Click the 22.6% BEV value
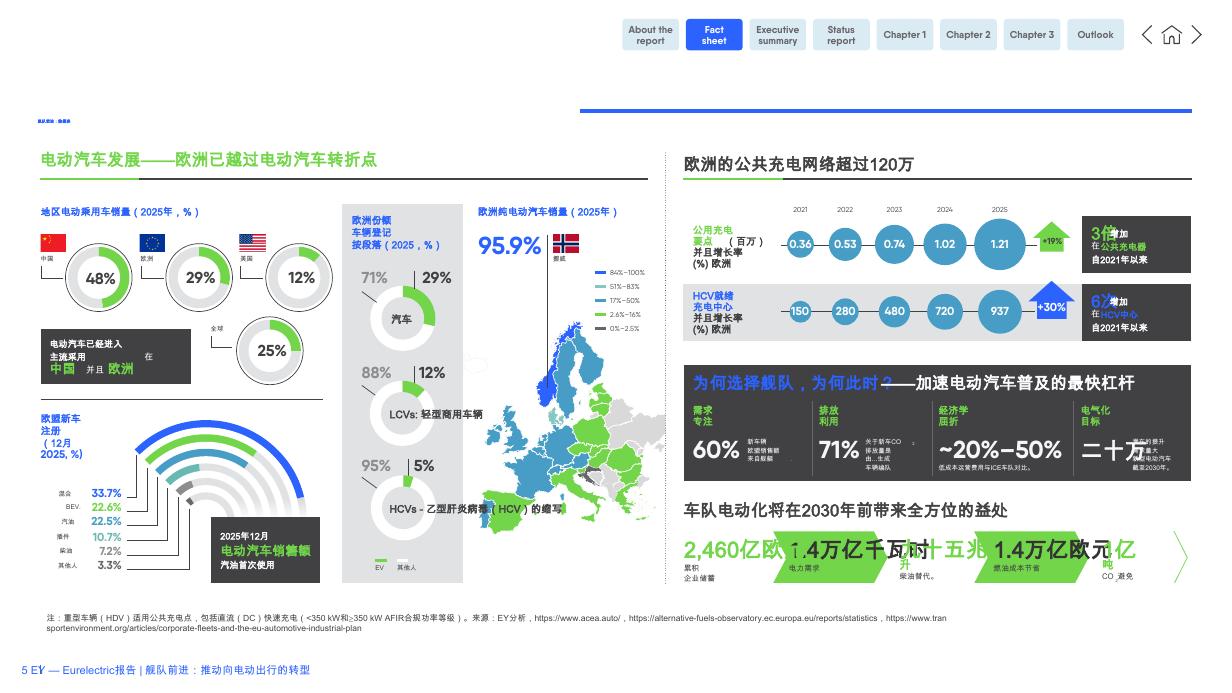Screen dimensions: 1232x693 coord(106,507)
